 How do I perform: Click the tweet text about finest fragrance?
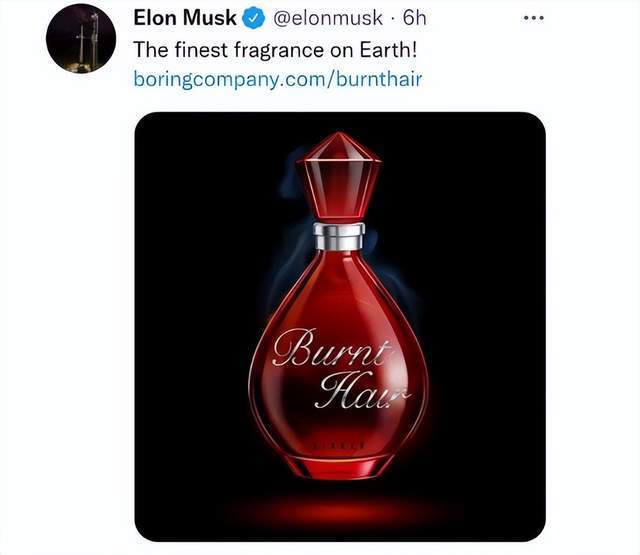276,50
